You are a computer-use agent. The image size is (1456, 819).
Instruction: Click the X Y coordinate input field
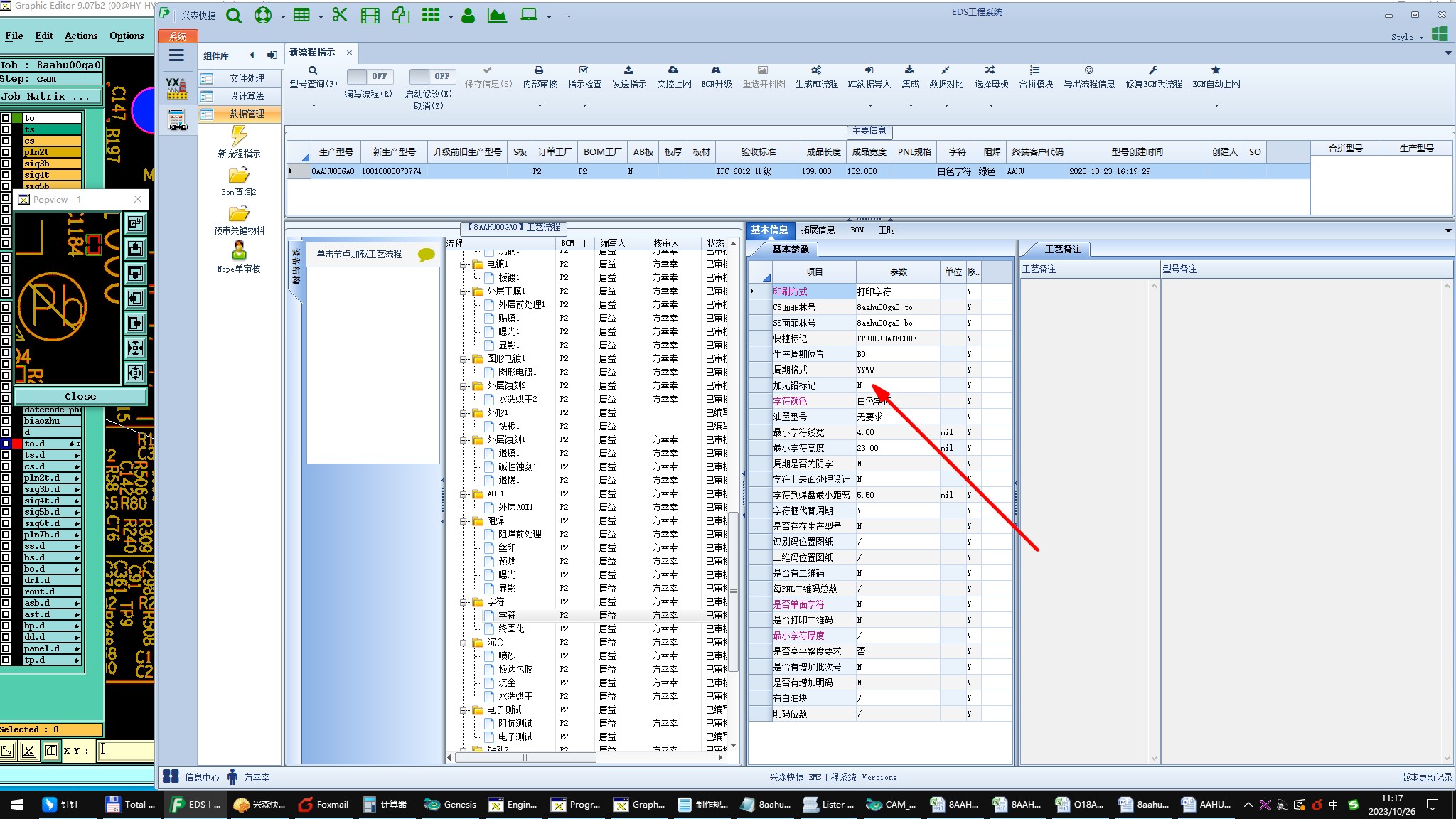(x=126, y=750)
